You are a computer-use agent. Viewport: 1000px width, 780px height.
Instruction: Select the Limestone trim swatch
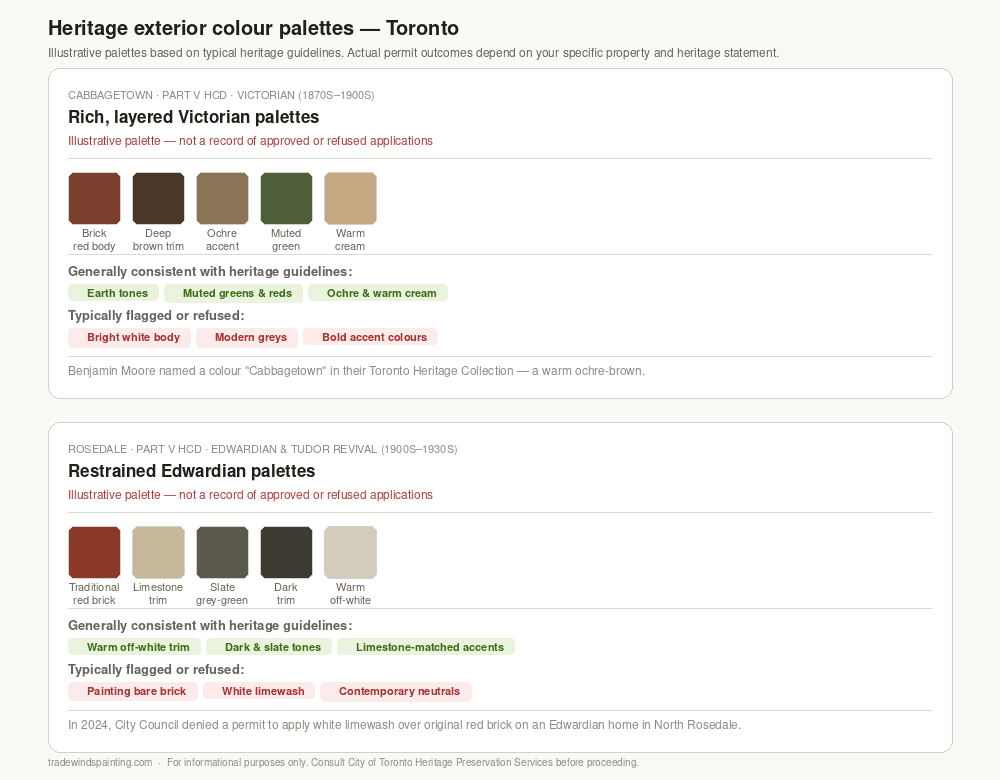[x=158, y=552]
